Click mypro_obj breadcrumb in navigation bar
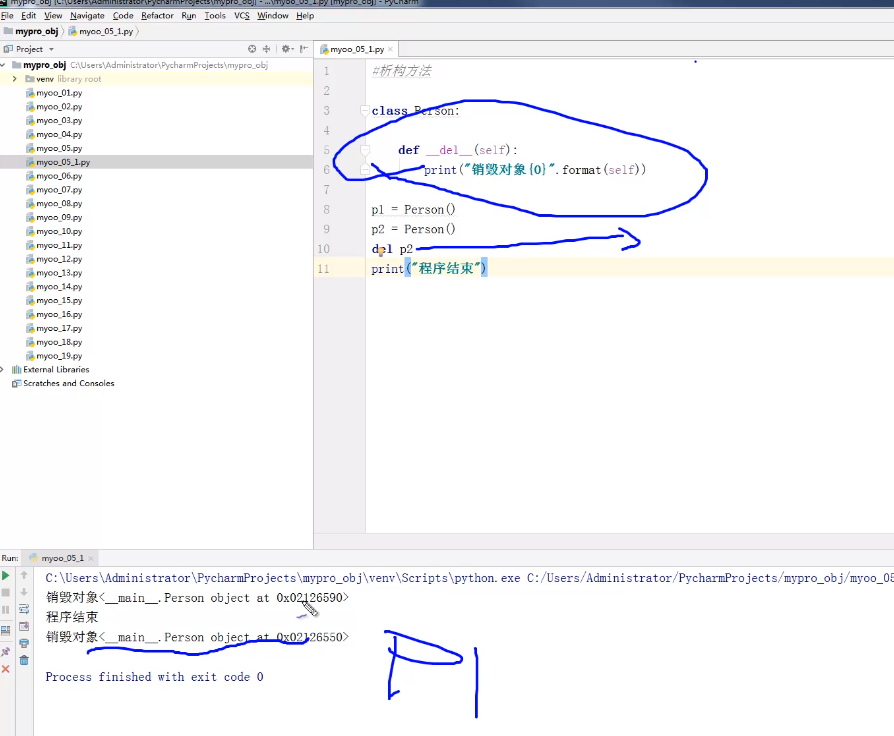The width and height of the screenshot is (894, 736). [32, 31]
